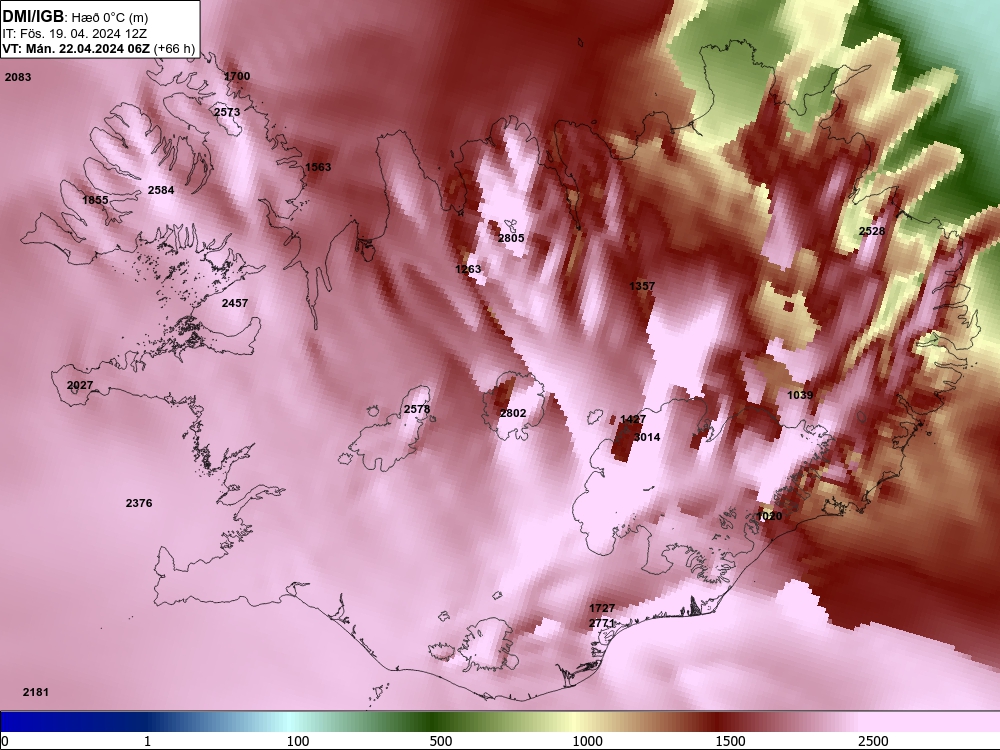Click the 2573 height label
Image resolution: width=1000 pixels, height=750 pixels.
coord(227,112)
